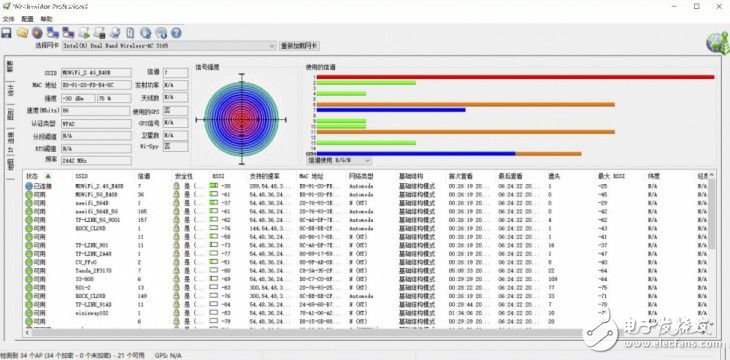Click the export icon with green arrow
The image size is (730, 360).
point(84,33)
